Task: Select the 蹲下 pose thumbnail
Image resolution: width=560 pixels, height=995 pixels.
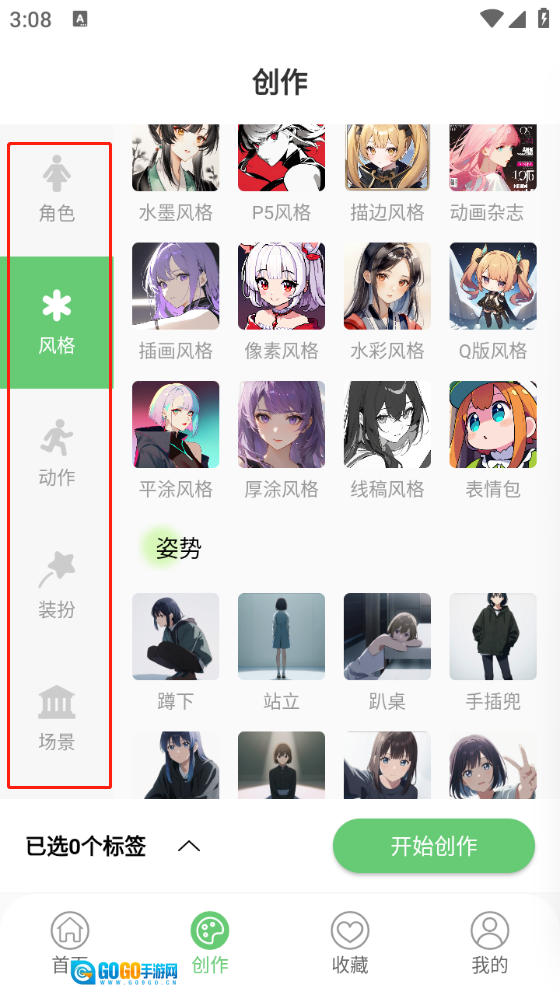Action: [x=175, y=636]
